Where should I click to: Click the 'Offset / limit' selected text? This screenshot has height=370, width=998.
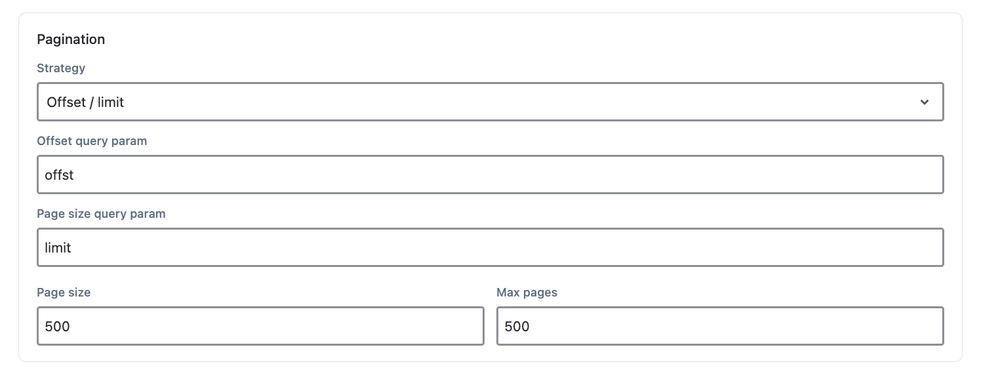click(x=85, y=102)
